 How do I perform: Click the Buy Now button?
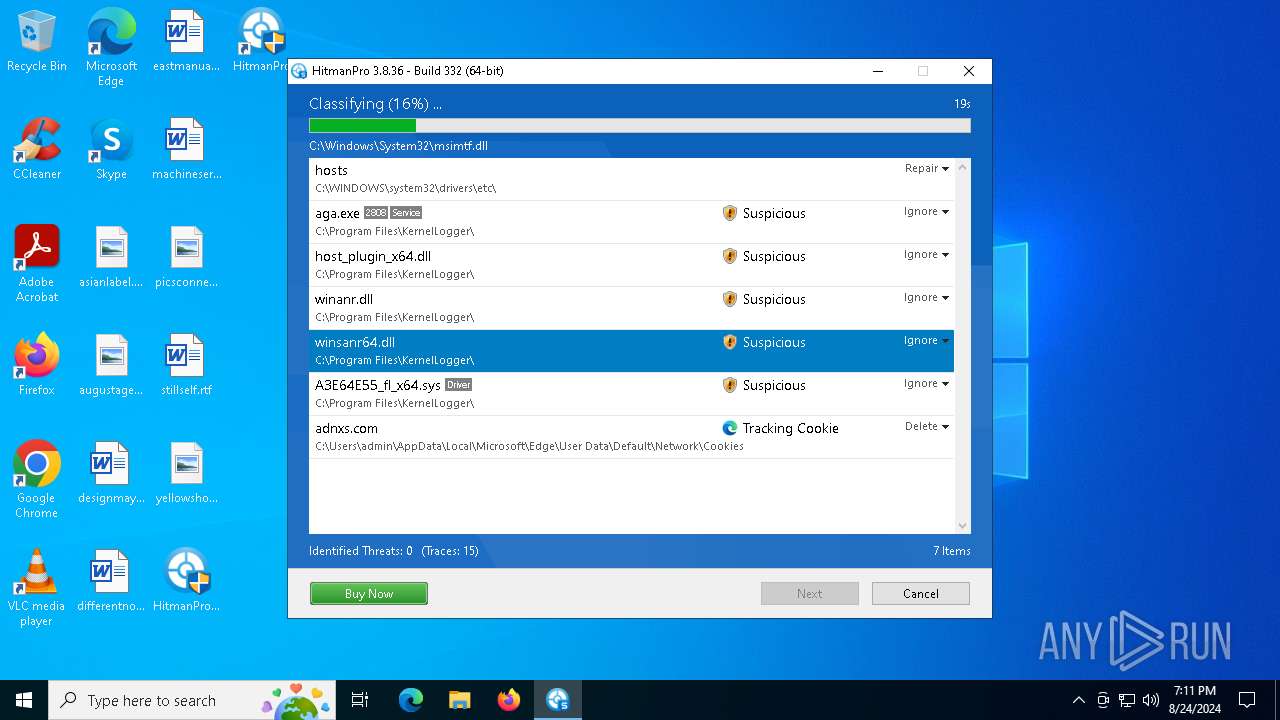coord(369,594)
